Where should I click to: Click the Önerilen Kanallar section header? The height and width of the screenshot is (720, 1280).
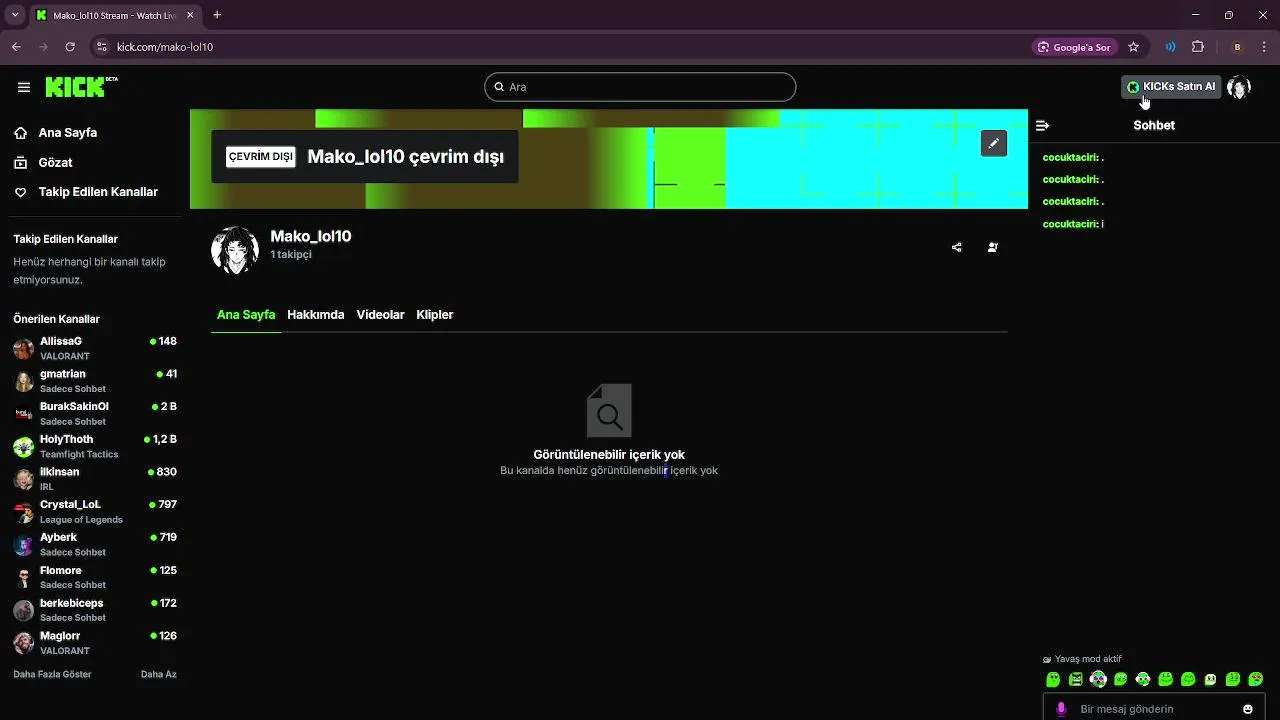tap(56, 319)
